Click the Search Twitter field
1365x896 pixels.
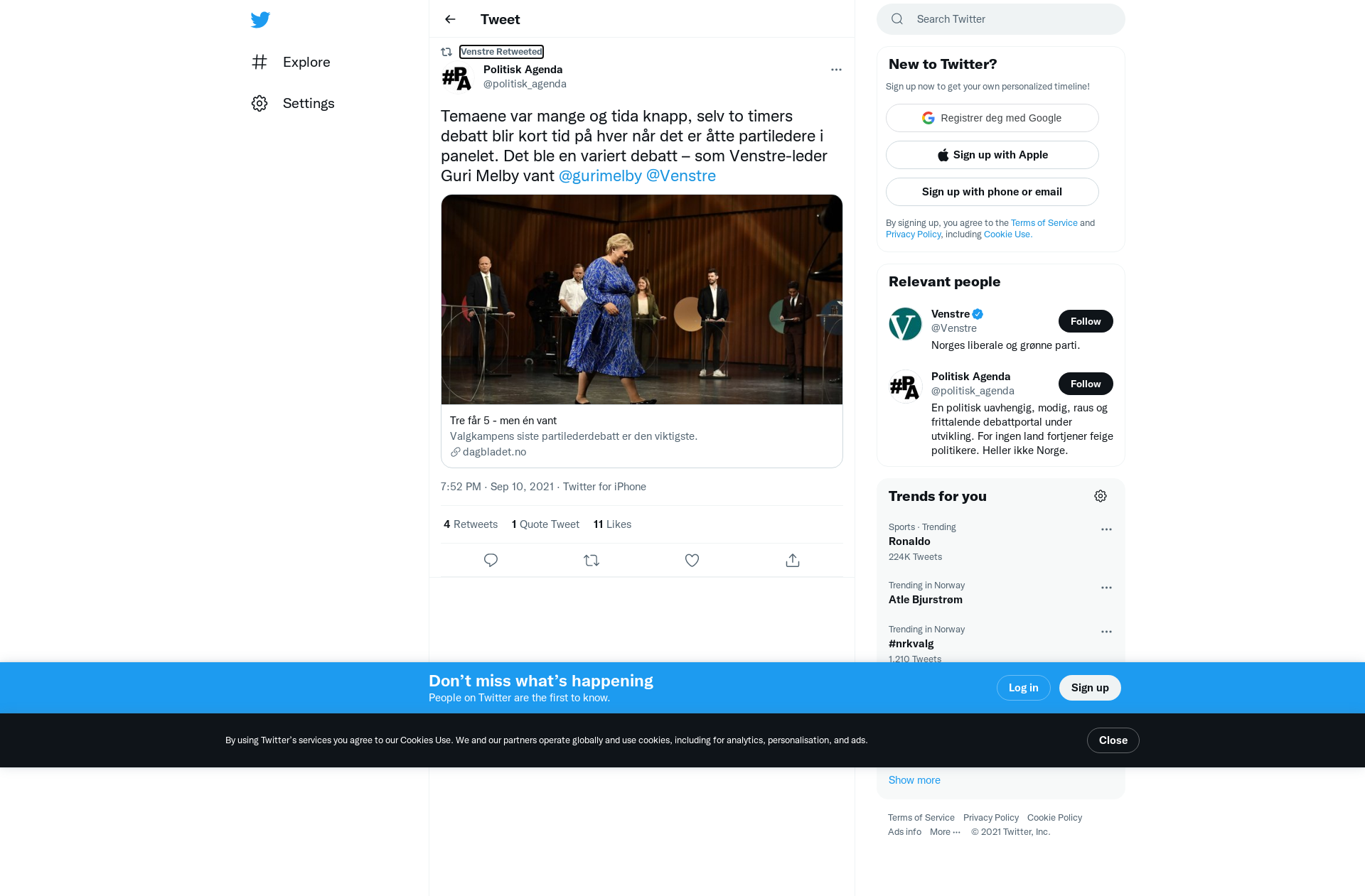1001,19
